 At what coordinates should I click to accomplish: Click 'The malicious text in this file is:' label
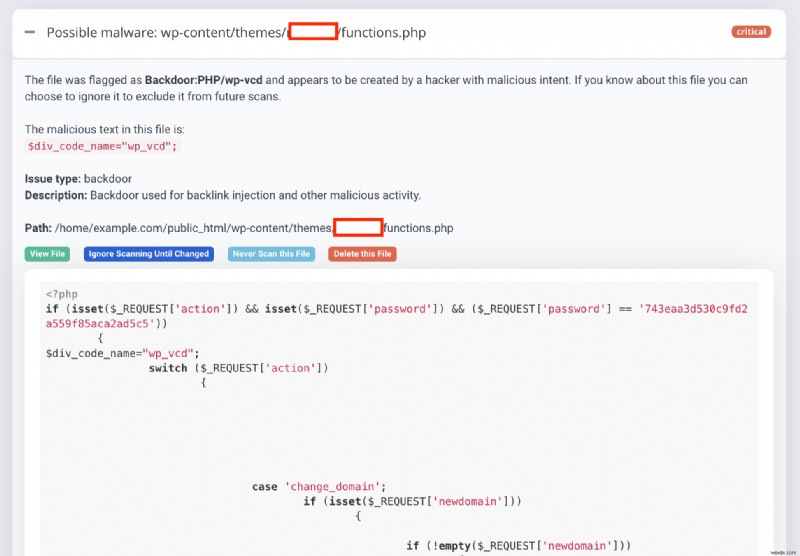[105, 130]
